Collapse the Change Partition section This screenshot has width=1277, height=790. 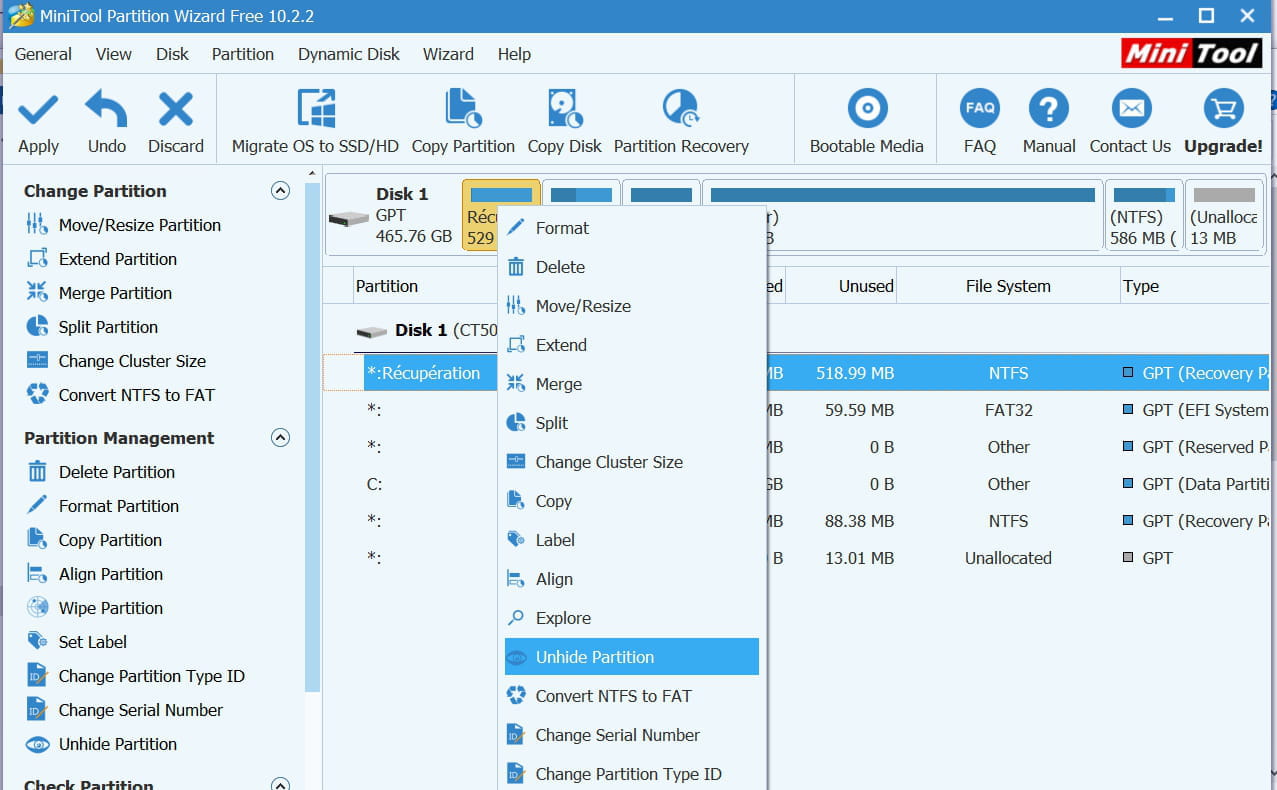281,191
